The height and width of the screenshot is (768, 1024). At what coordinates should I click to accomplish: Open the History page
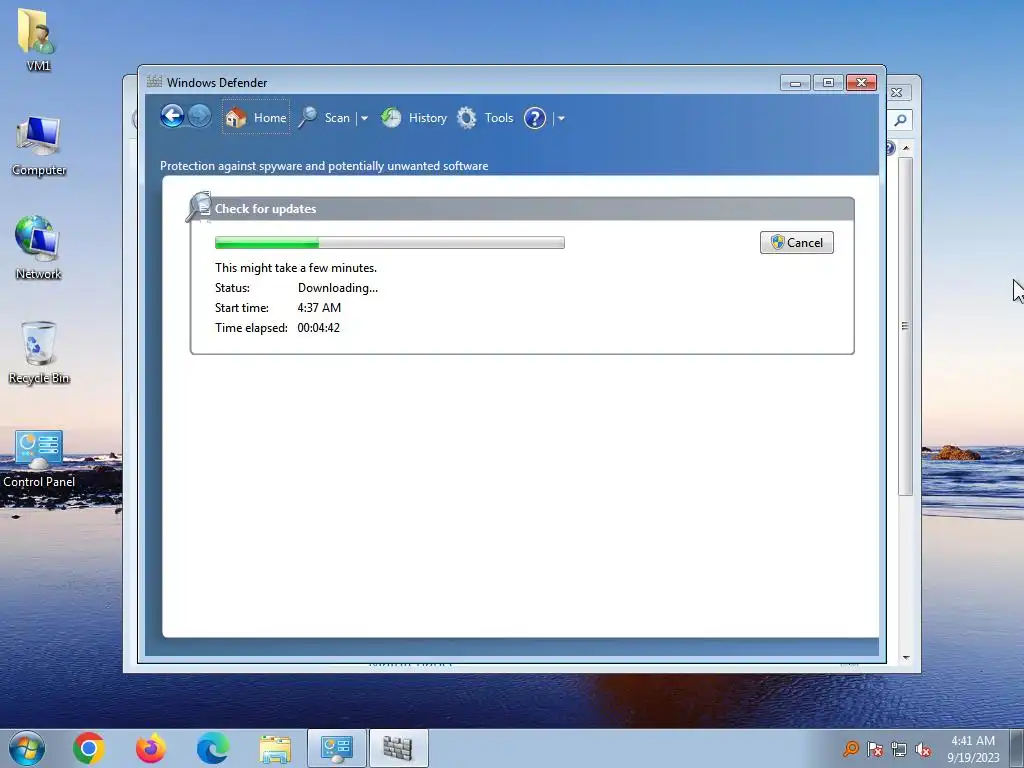[x=414, y=118]
